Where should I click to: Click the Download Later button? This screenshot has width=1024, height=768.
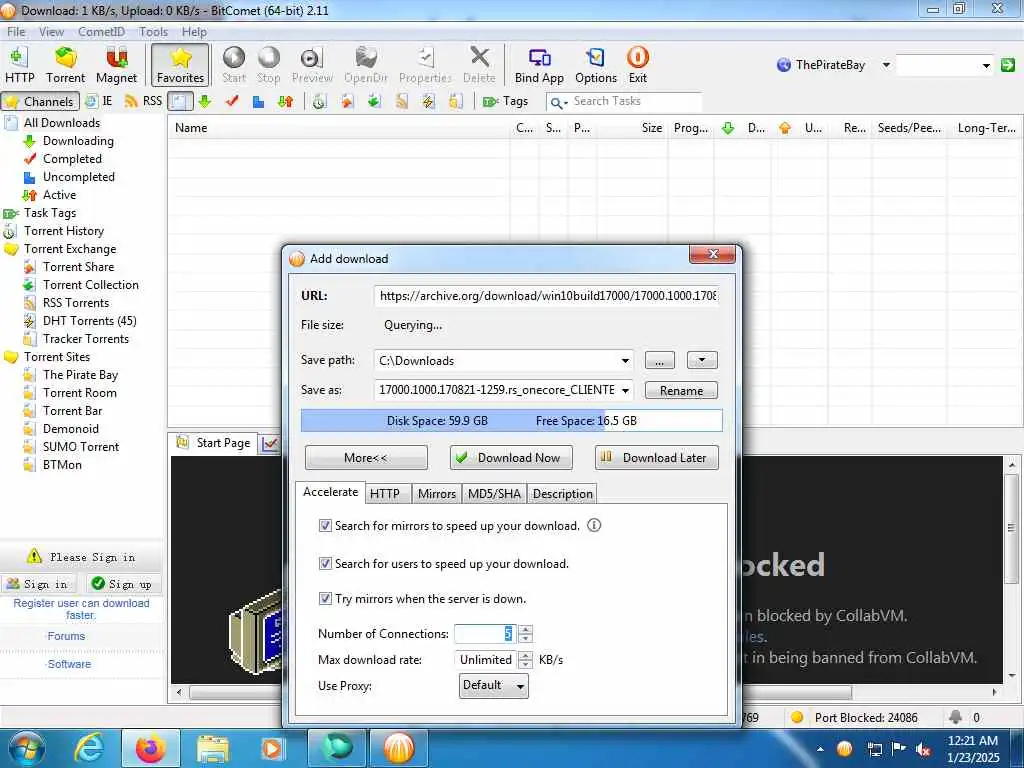point(656,457)
